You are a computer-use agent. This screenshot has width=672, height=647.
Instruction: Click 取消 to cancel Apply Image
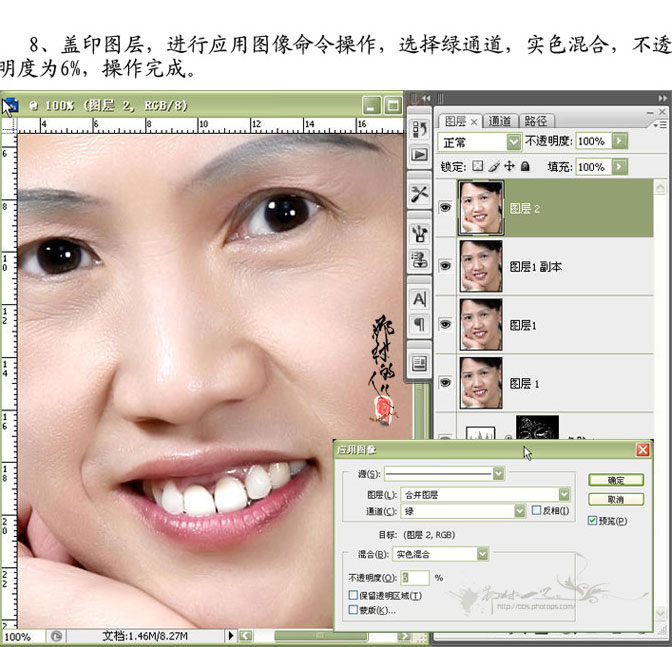point(616,500)
